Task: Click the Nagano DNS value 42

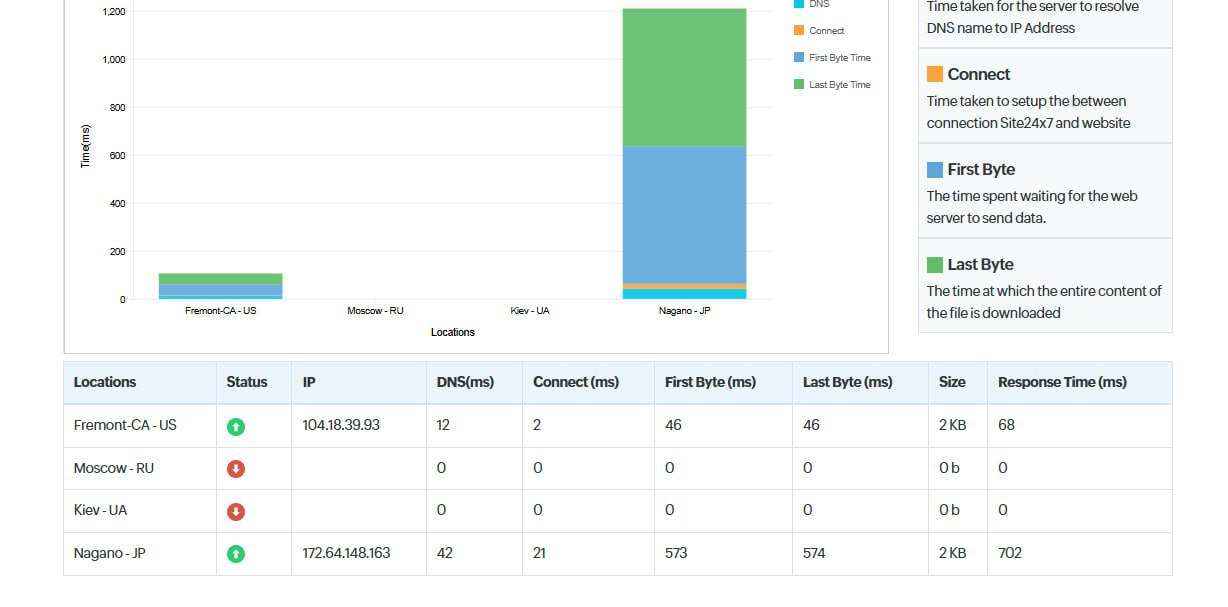Action: 445,553
